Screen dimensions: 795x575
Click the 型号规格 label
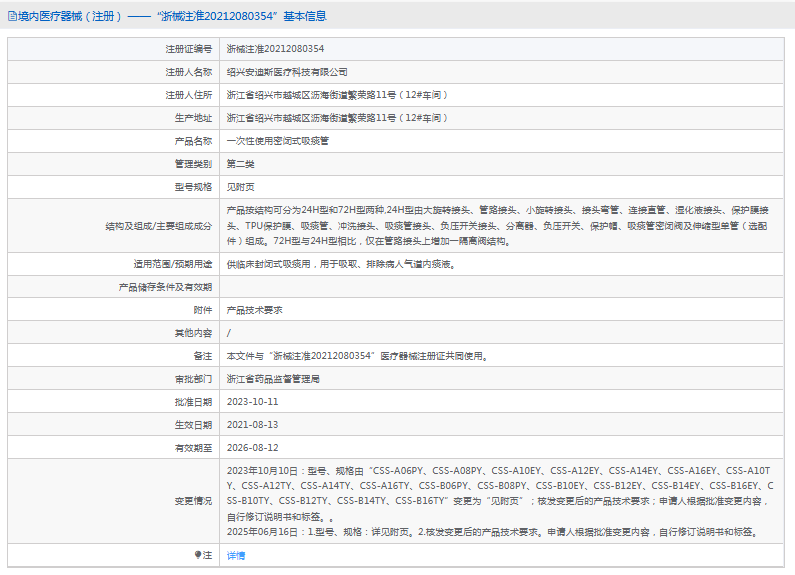tap(193, 187)
